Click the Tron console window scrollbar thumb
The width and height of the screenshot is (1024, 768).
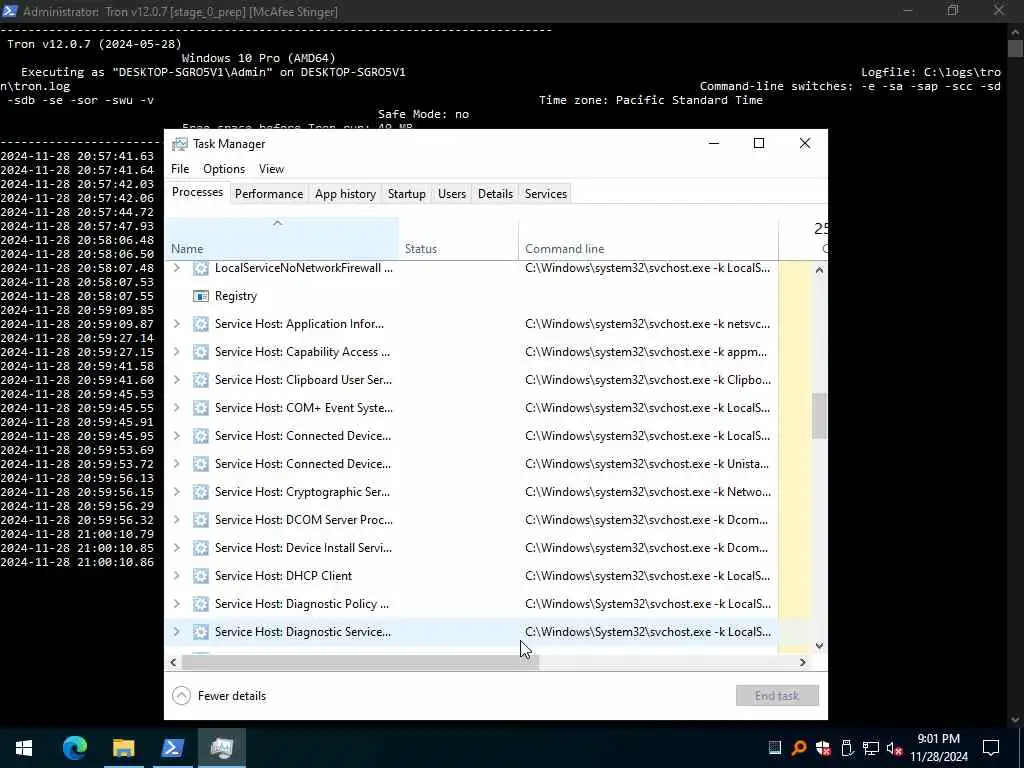(x=1015, y=48)
